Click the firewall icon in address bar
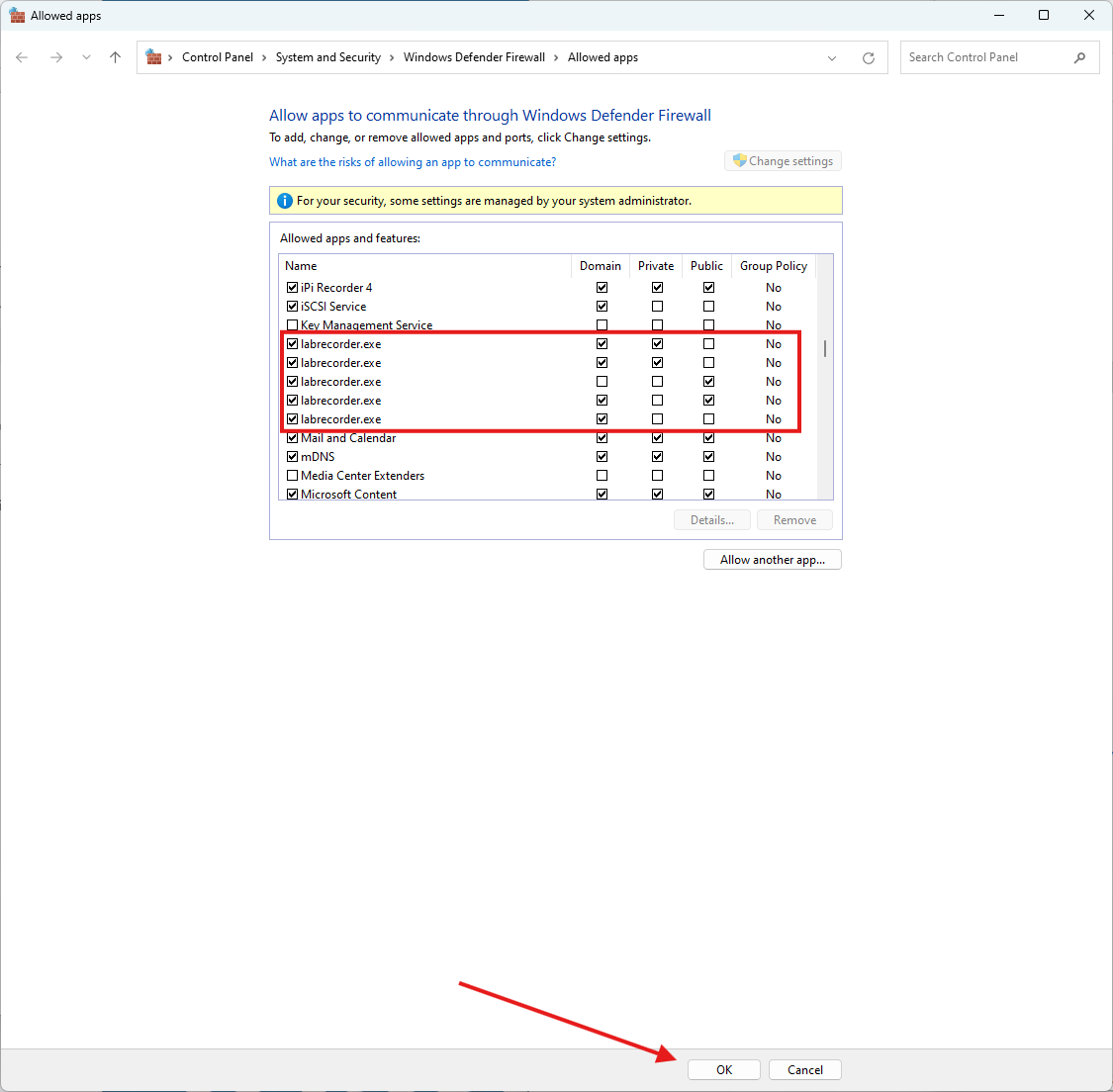 click(x=153, y=56)
